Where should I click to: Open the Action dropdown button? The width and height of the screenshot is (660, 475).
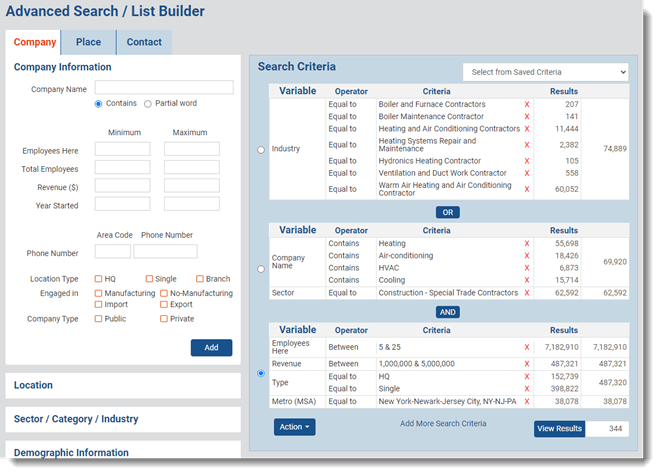coord(294,427)
